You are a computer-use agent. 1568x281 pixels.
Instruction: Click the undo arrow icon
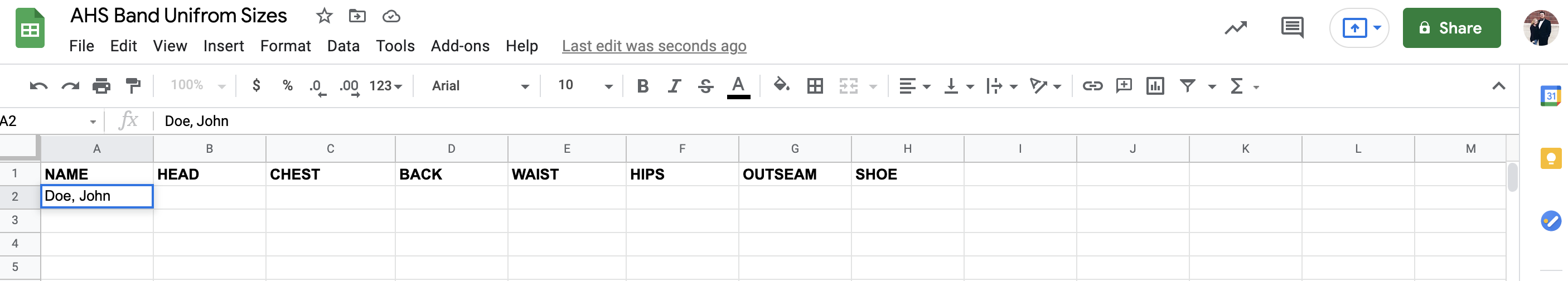point(38,86)
